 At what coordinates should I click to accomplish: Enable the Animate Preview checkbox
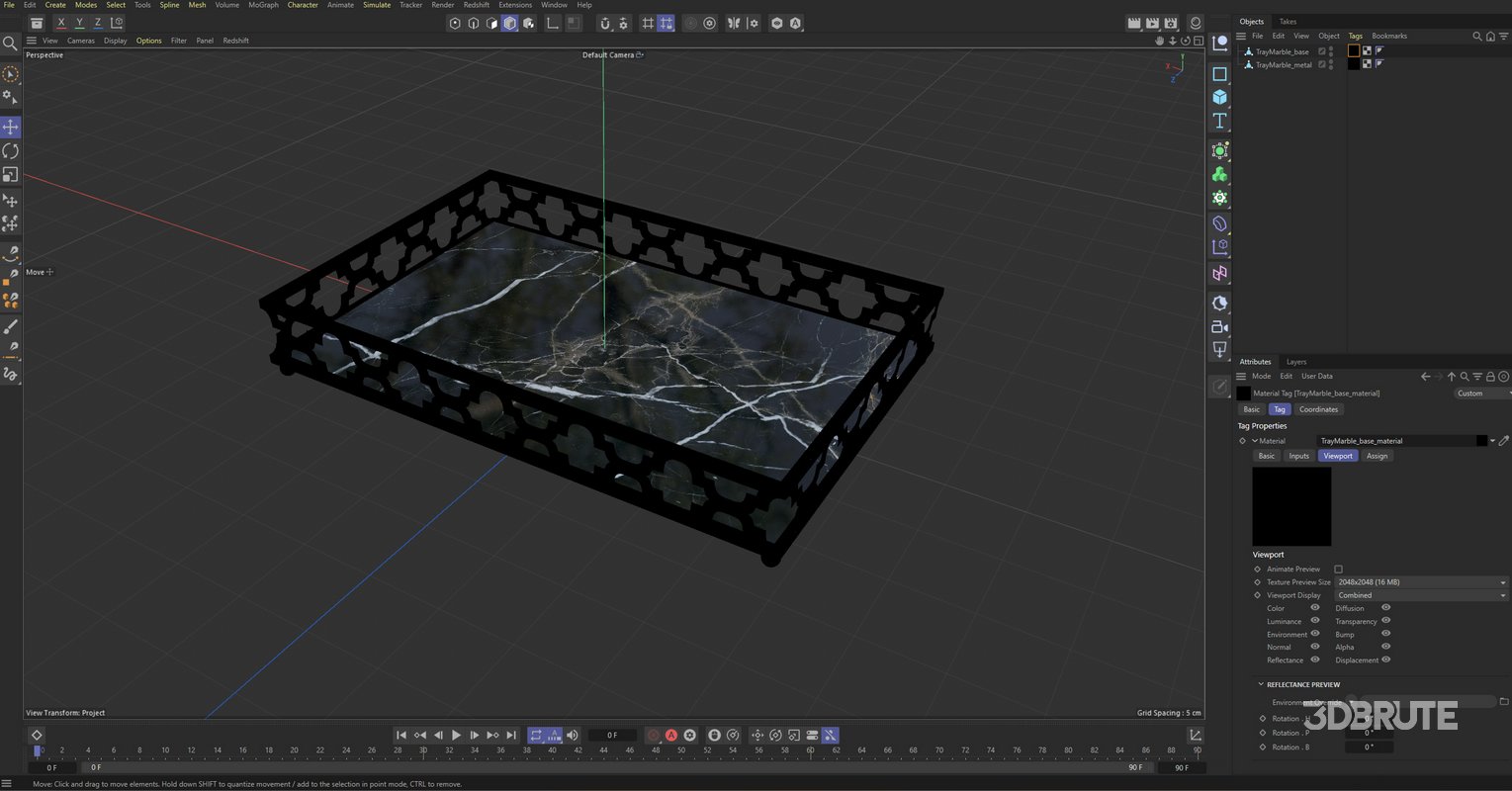[1340, 569]
